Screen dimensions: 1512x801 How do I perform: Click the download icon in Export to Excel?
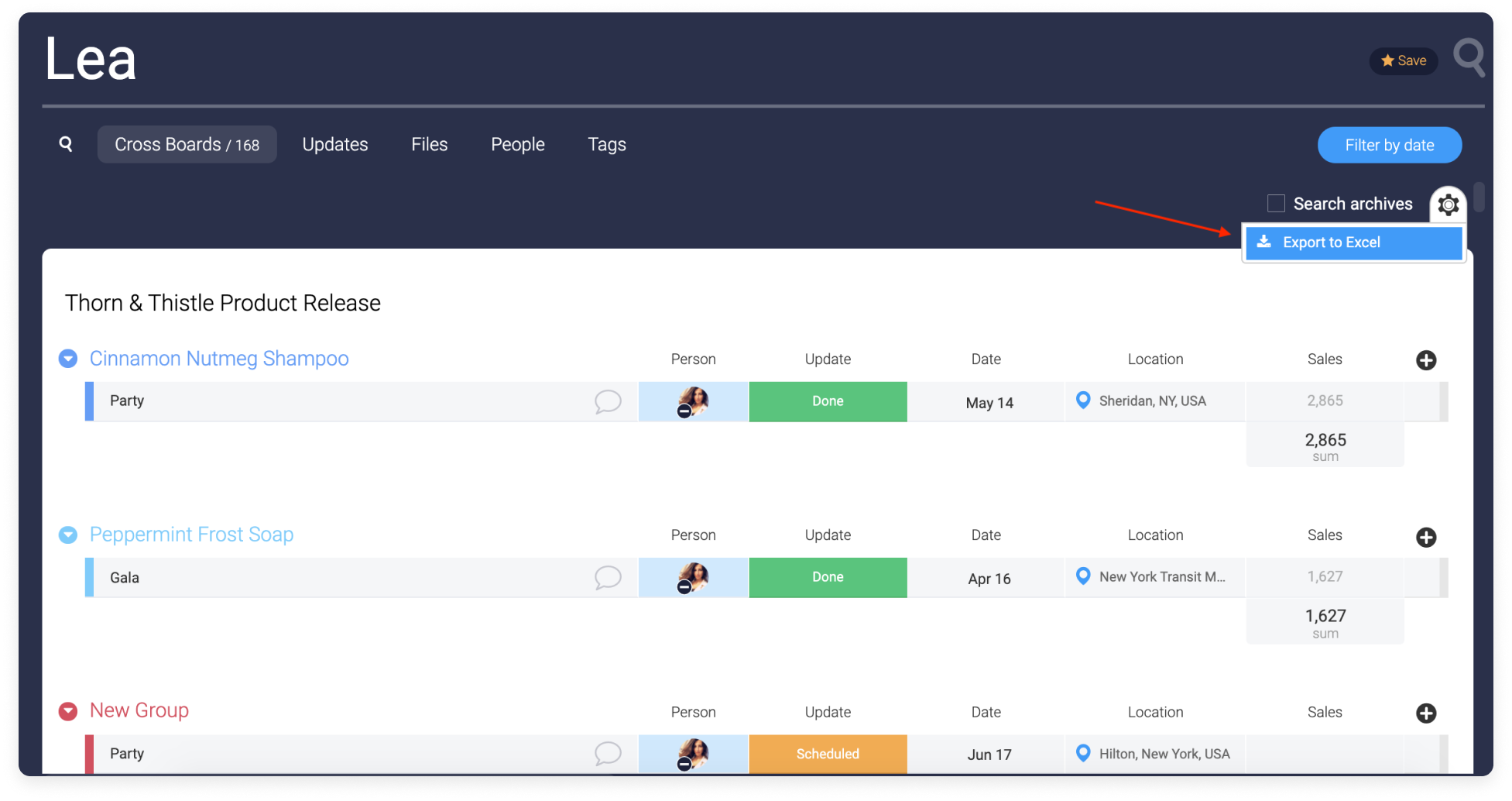[x=1263, y=242]
